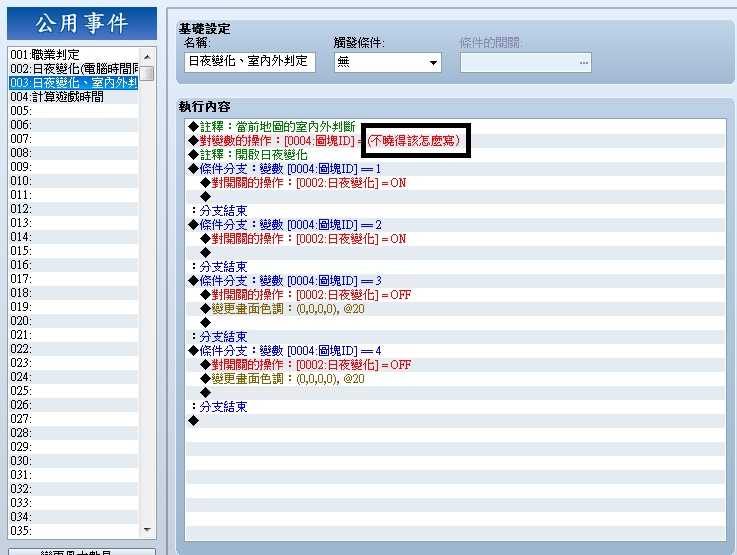Image resolution: width=737 pixels, height=555 pixels.
Task: Select common event 001:職業判定
Action: (74, 55)
